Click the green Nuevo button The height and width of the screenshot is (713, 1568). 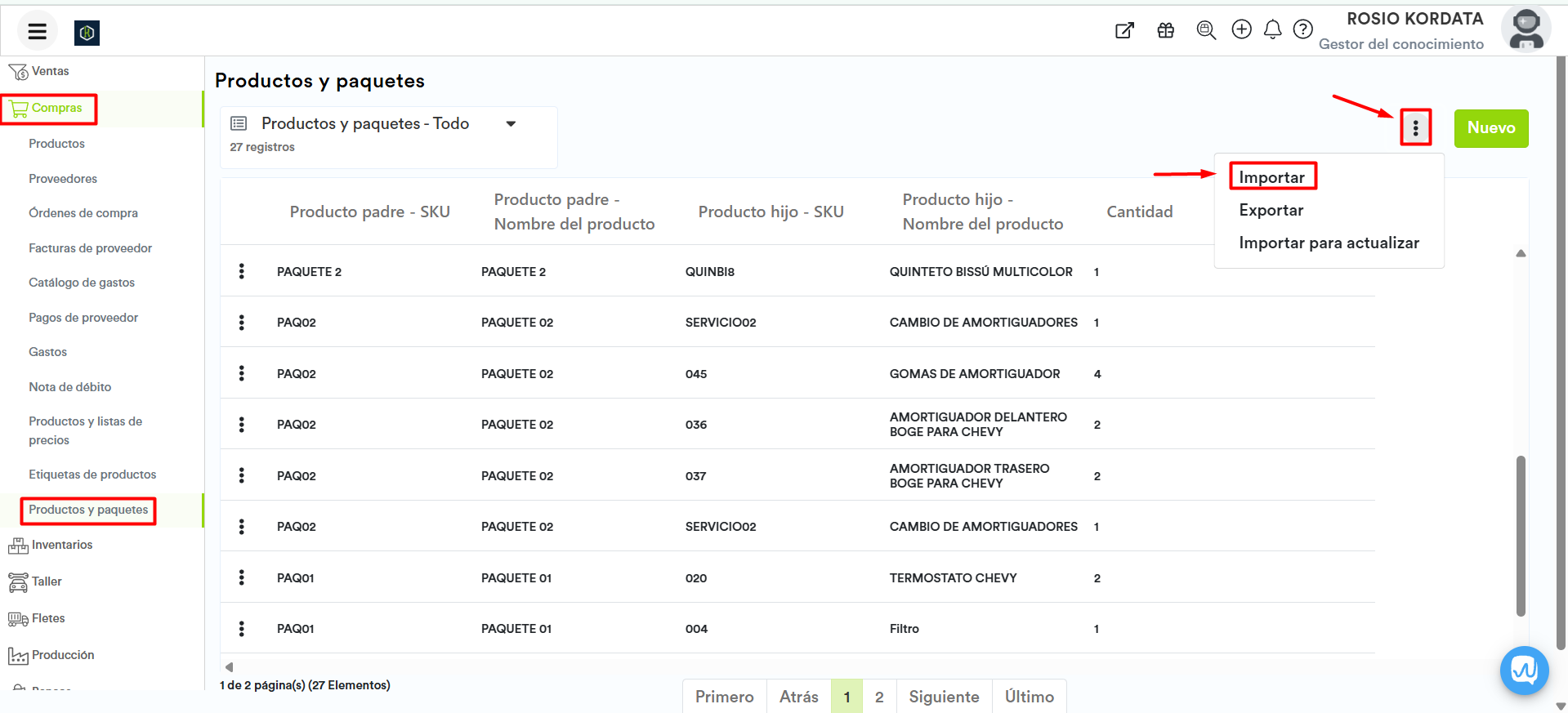(1490, 128)
